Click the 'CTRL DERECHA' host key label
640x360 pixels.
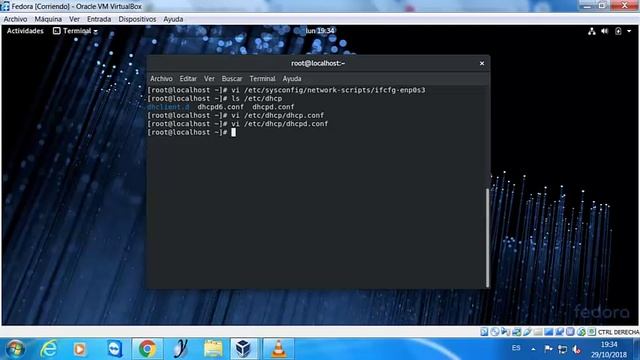618,332
